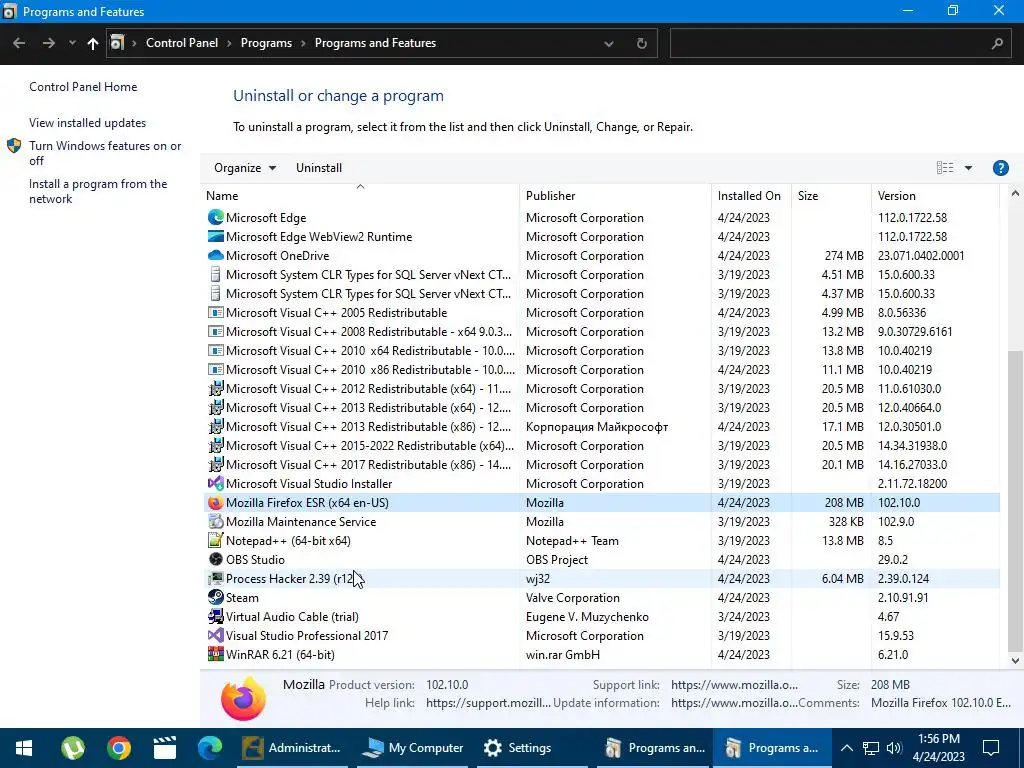Click the Visual Studio Professional 2017 icon

tap(216, 635)
